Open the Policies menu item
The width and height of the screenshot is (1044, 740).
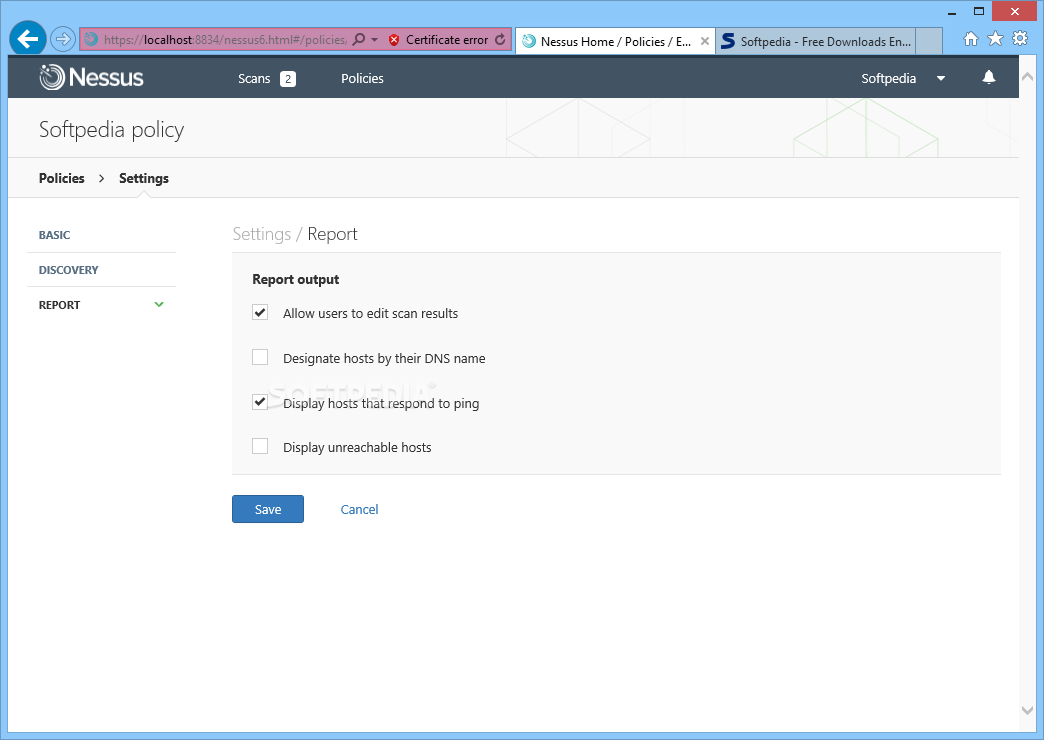[362, 79]
